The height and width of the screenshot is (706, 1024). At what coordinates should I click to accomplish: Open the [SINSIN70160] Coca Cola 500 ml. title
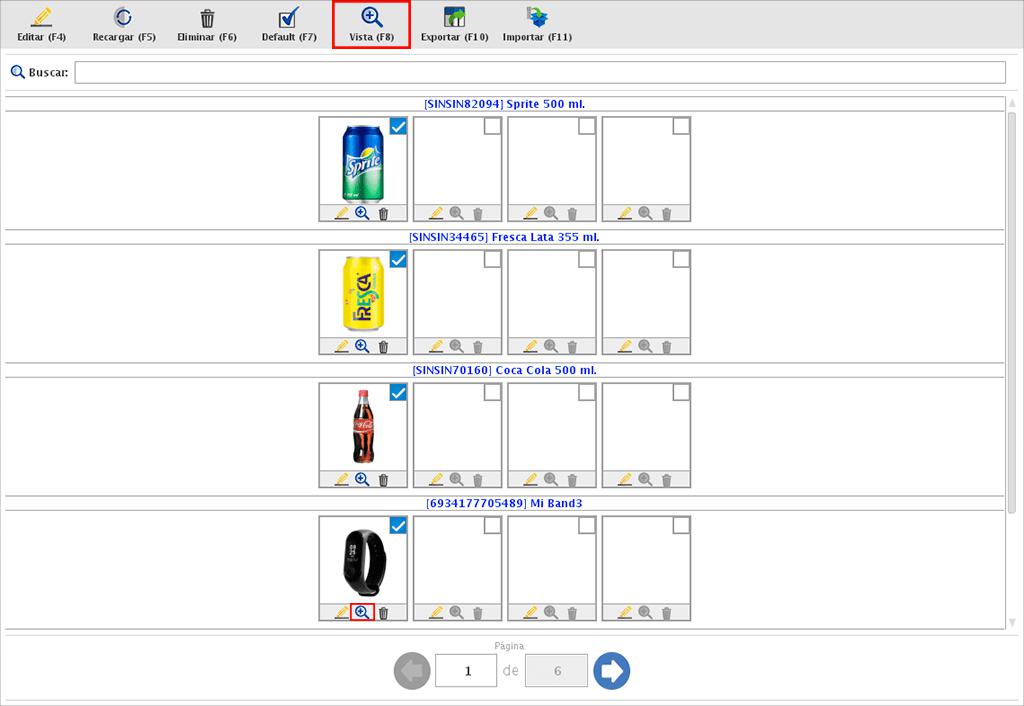click(x=505, y=370)
